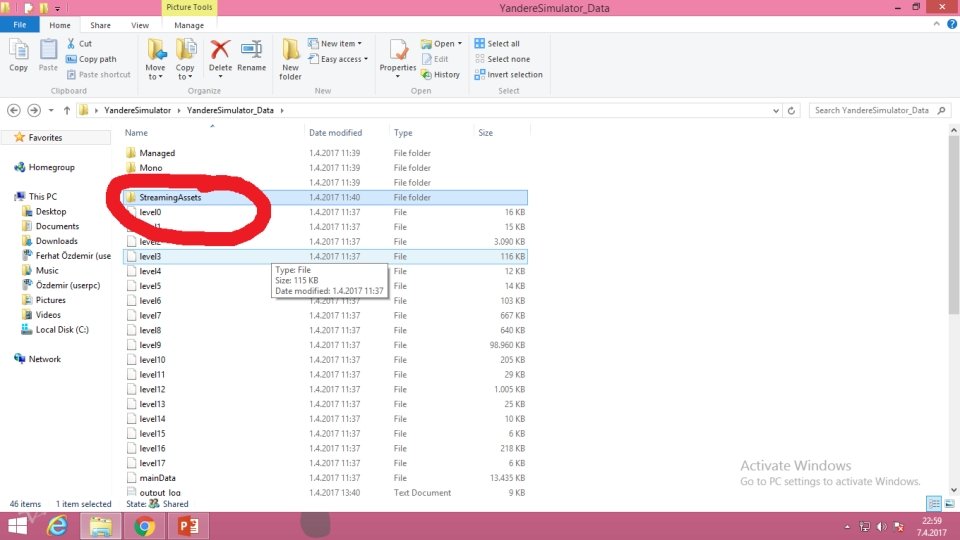This screenshot has height=540, width=960.
Task: Open the Windows Start button
Action: tap(18, 526)
